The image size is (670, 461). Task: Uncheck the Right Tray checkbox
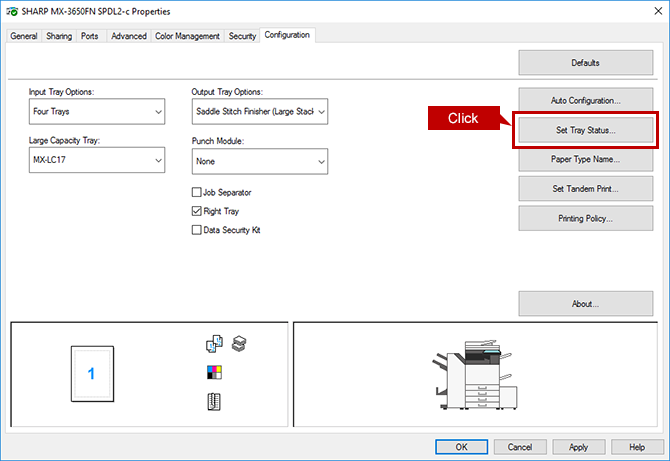tap(197, 211)
